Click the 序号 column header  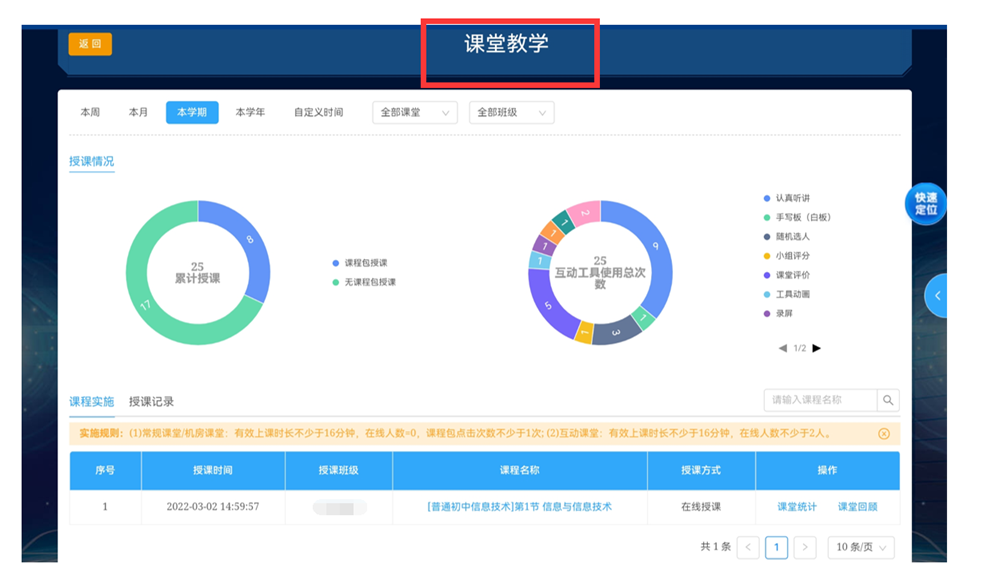click(105, 470)
